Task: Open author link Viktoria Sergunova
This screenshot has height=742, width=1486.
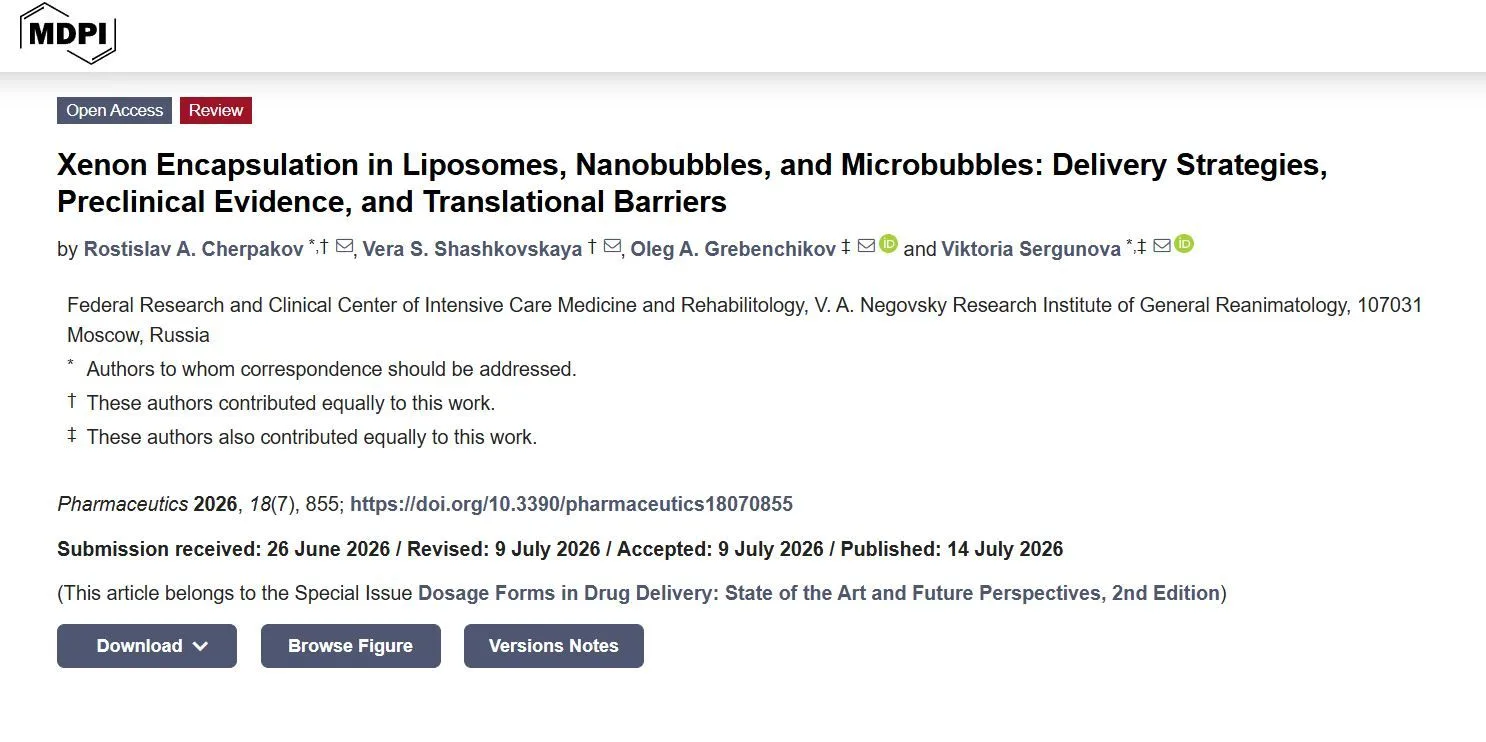Action: (1031, 249)
